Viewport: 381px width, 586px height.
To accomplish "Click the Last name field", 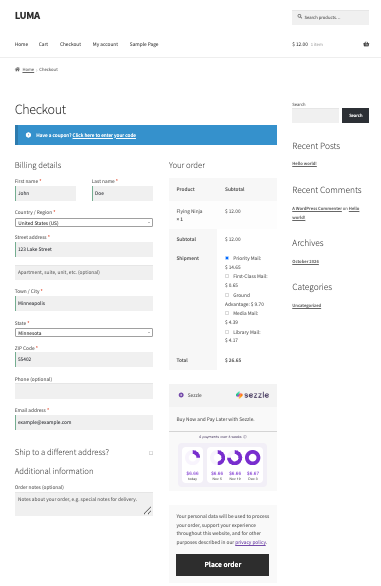I will (x=123, y=193).
